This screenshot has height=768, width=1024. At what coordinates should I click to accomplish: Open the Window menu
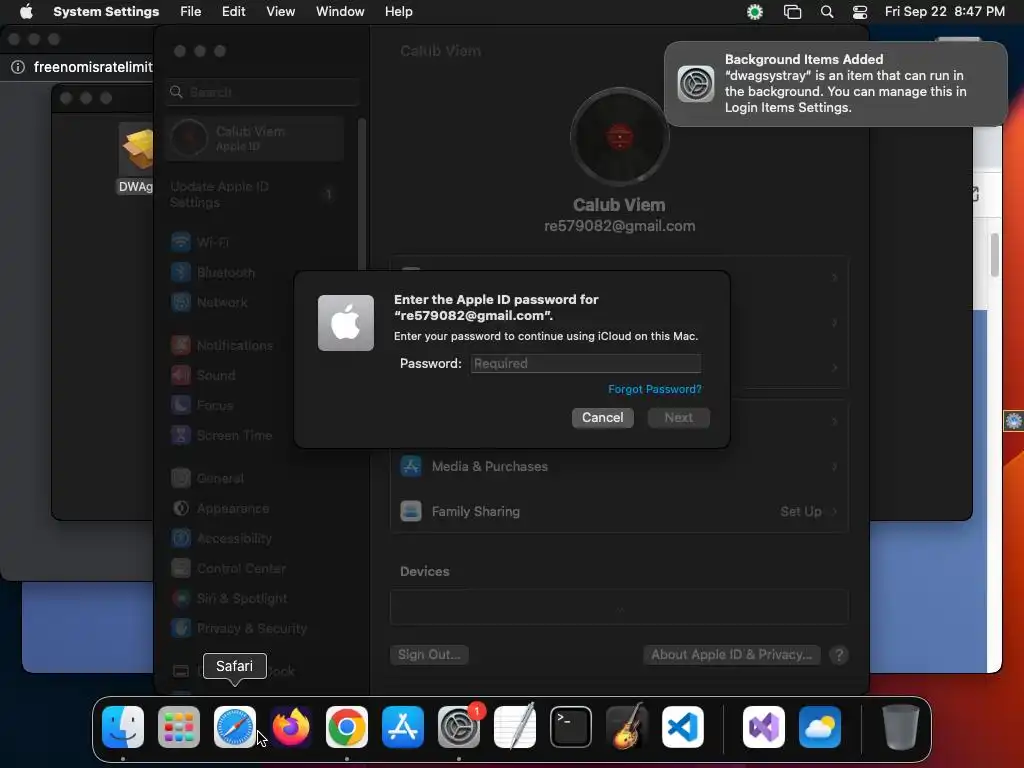tap(340, 12)
